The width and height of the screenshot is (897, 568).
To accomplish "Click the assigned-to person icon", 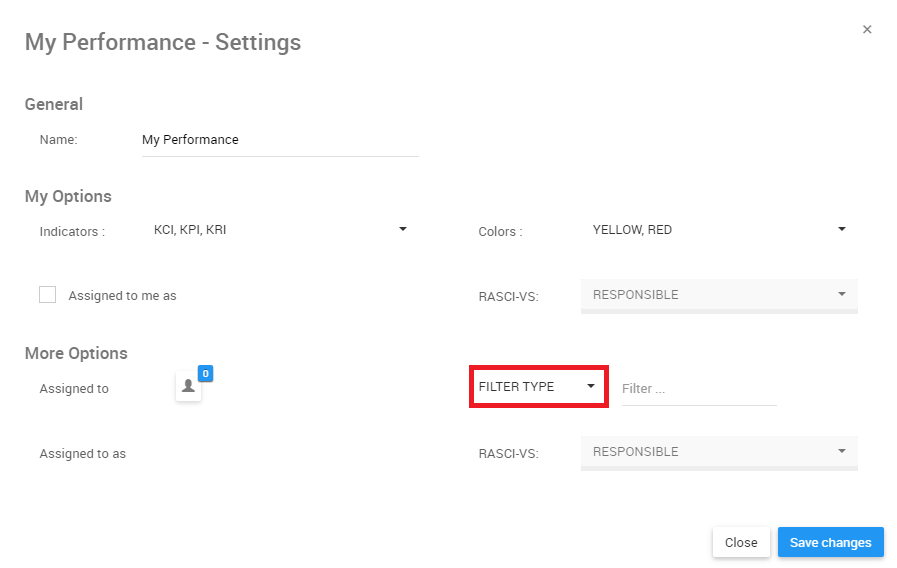I will click(x=188, y=387).
